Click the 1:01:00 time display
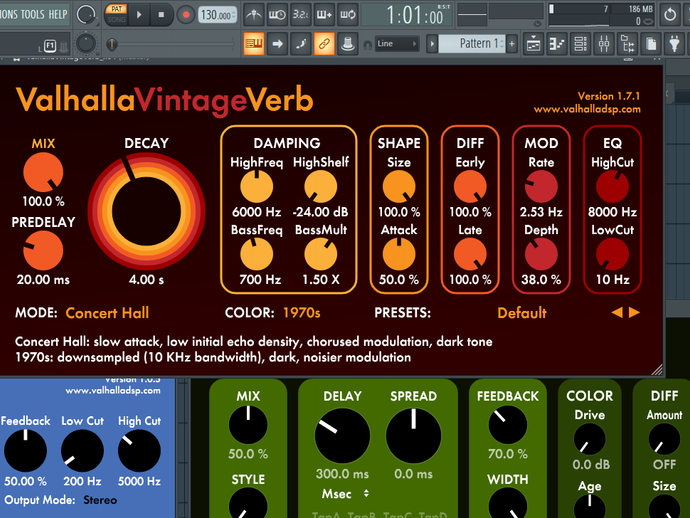The image size is (690, 518). [407, 15]
